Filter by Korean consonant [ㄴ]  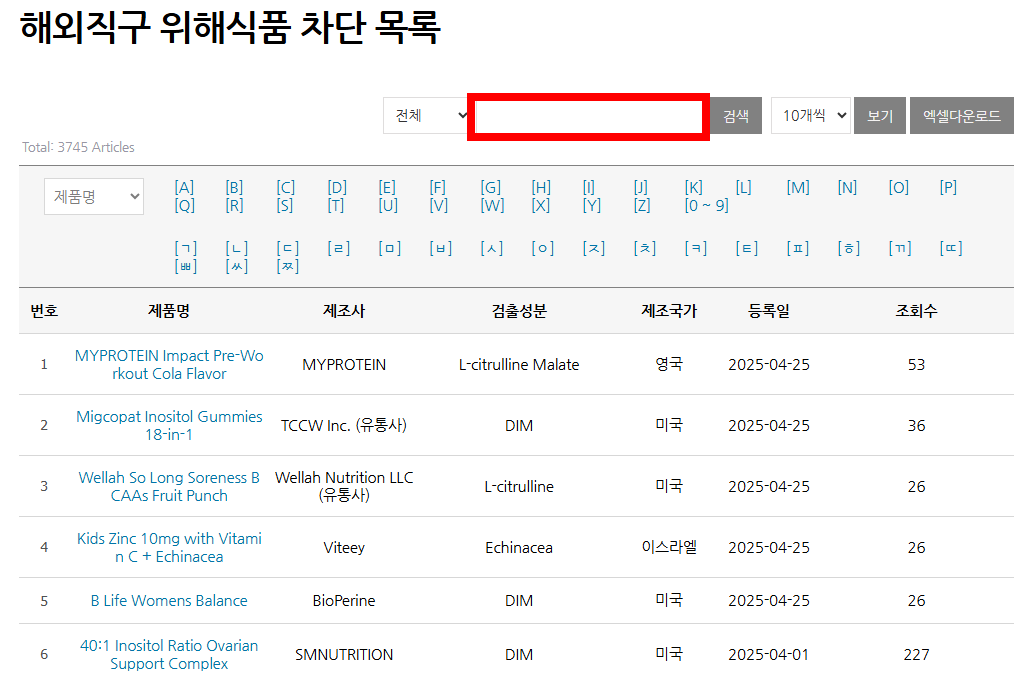236,248
